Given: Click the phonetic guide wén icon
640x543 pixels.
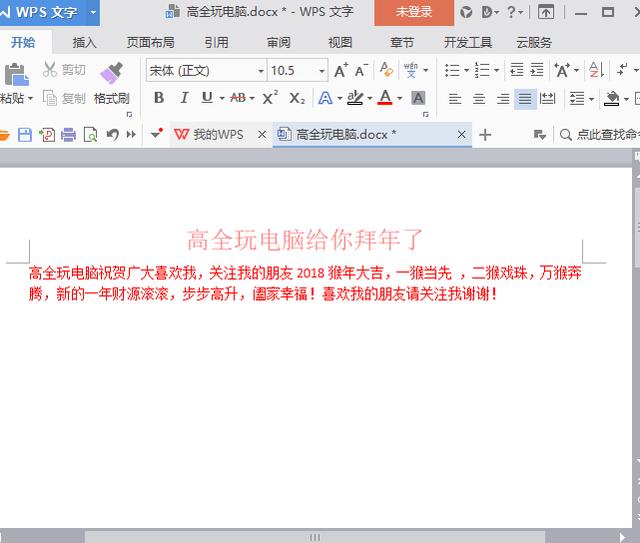Looking at the screenshot, I should tap(411, 70).
